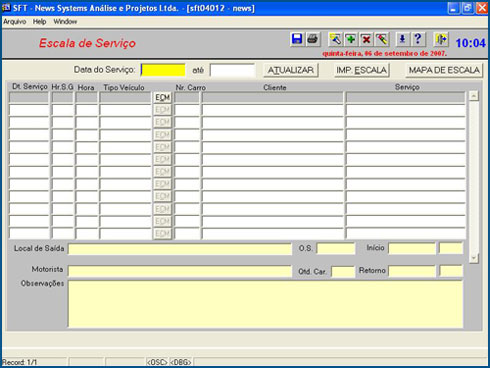The image size is (490, 368).
Task: Click the Qtd. Car. field
Action: (x=343, y=271)
